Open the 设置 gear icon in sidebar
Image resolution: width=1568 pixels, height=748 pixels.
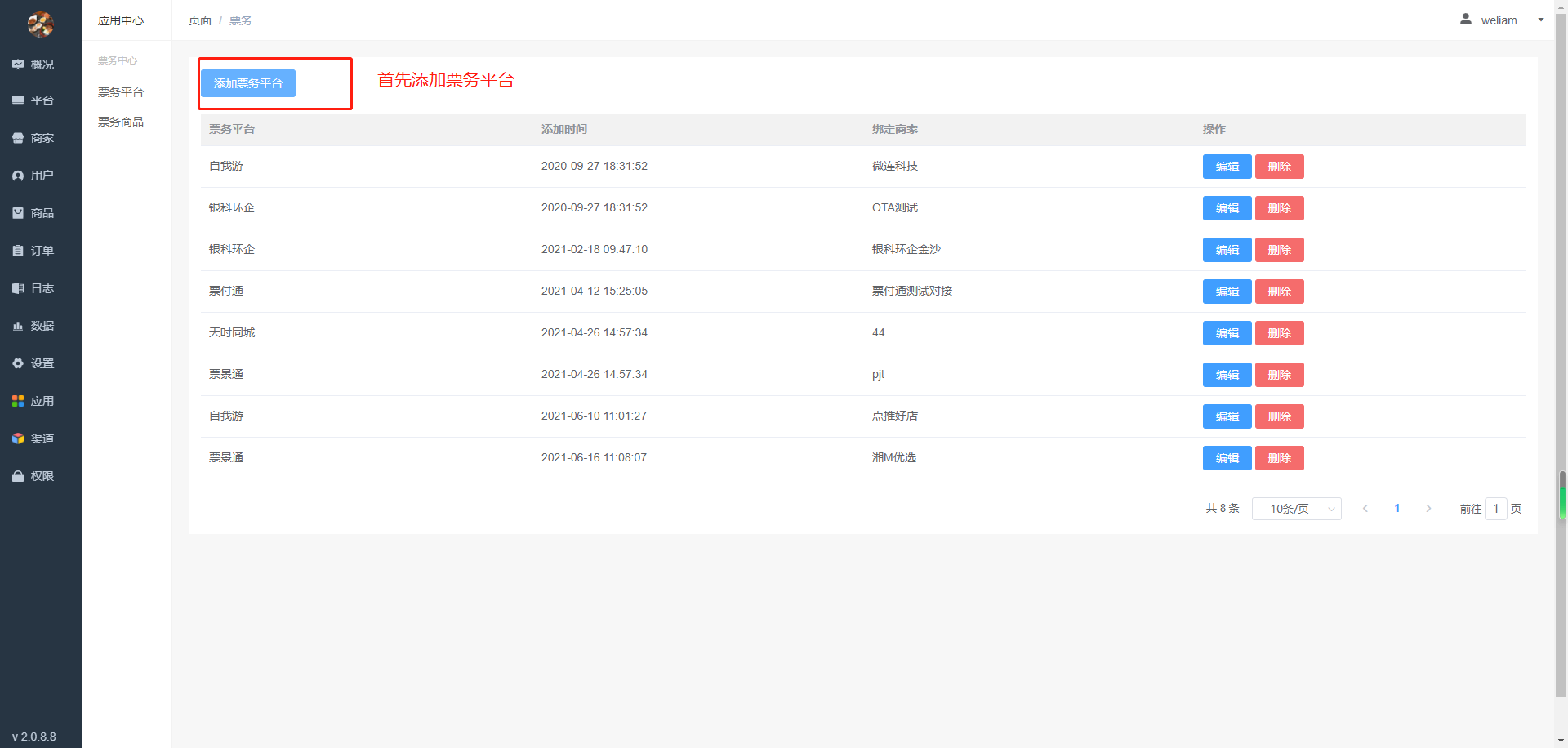point(18,363)
